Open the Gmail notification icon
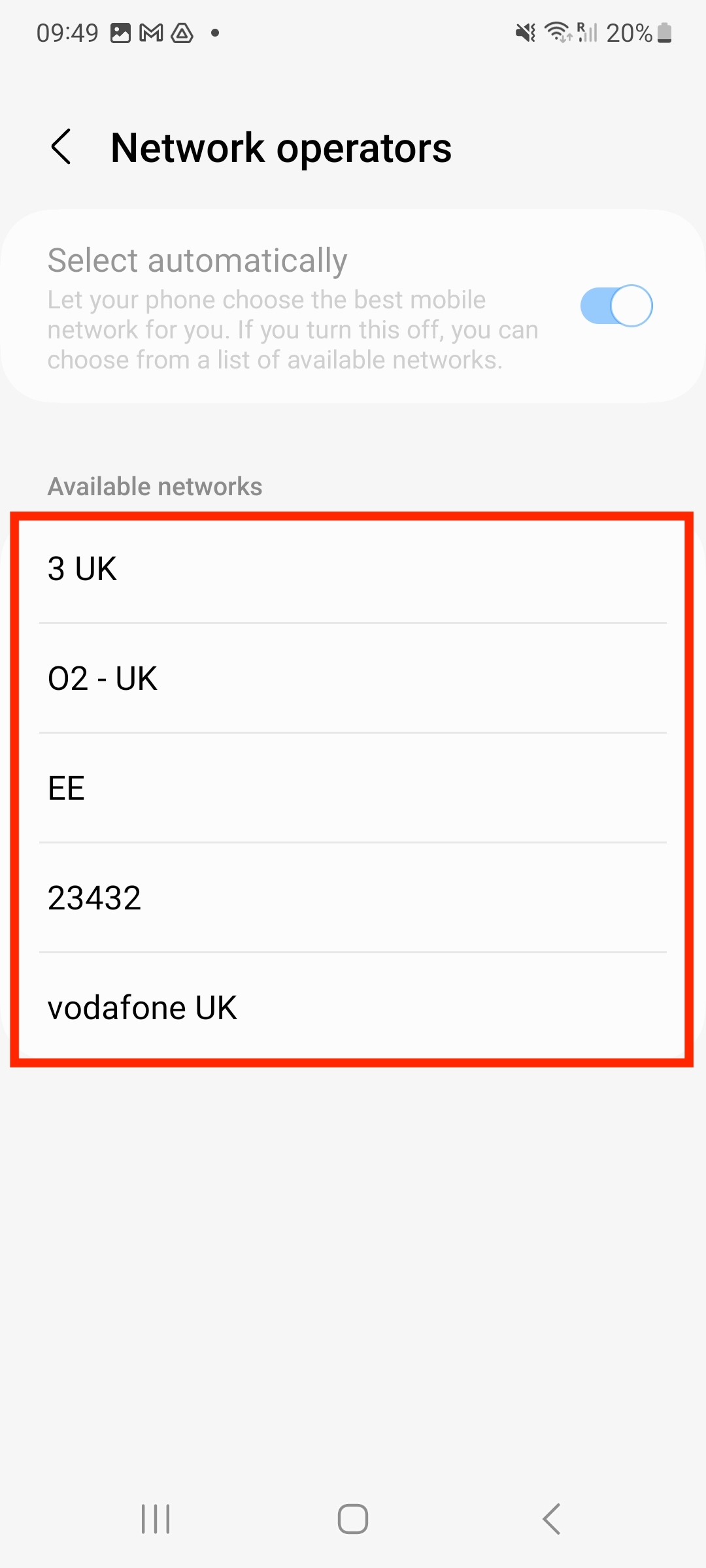Image resolution: width=706 pixels, height=1568 pixels. coord(152,31)
